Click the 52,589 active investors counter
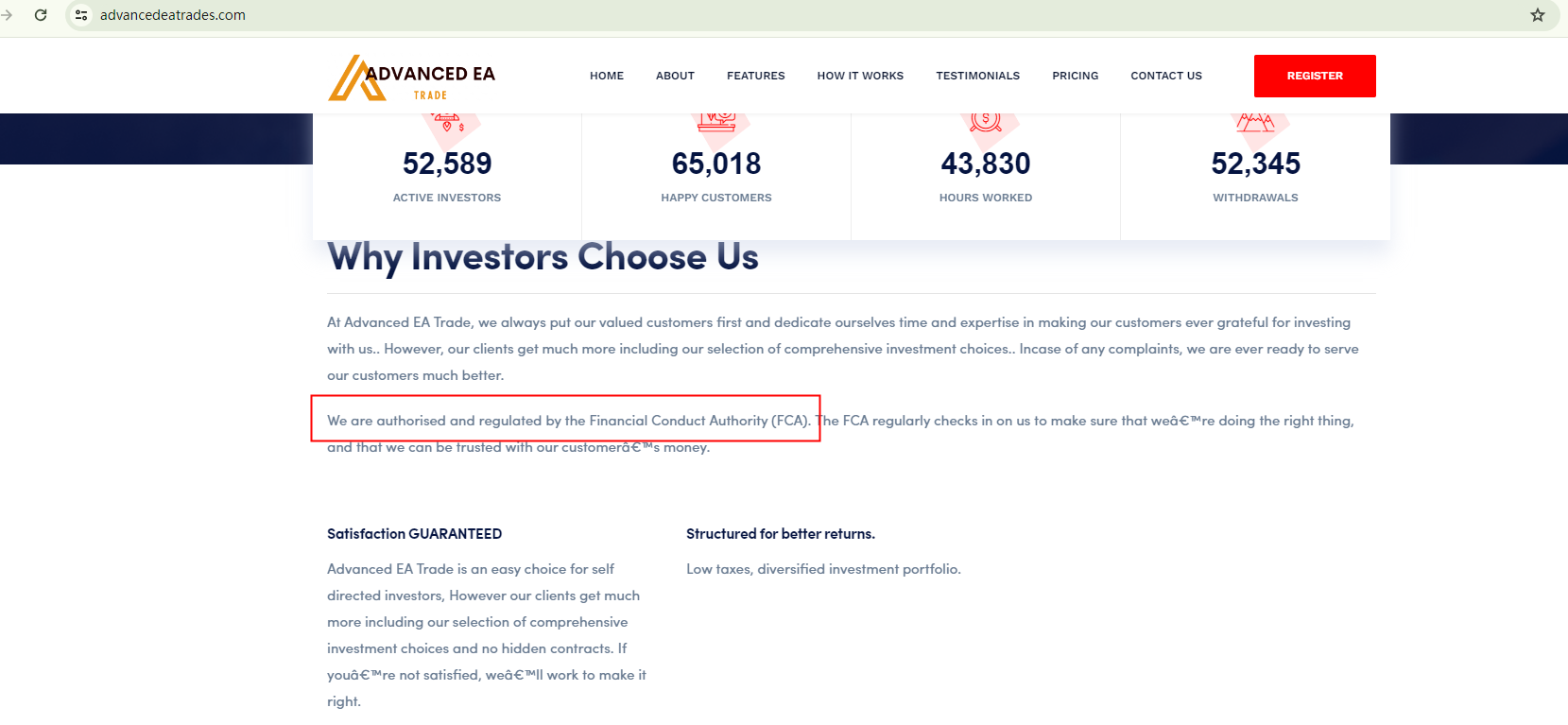 (x=447, y=164)
